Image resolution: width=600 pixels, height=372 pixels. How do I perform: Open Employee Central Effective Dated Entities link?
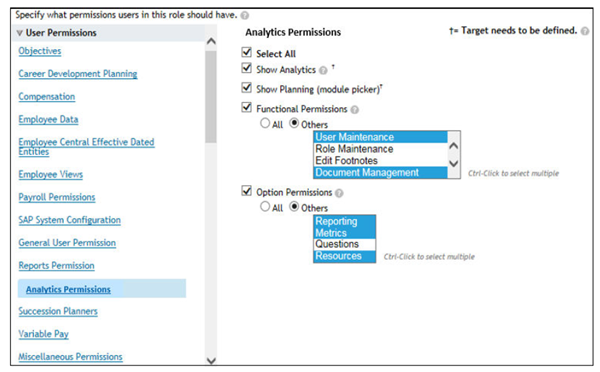pos(86,147)
